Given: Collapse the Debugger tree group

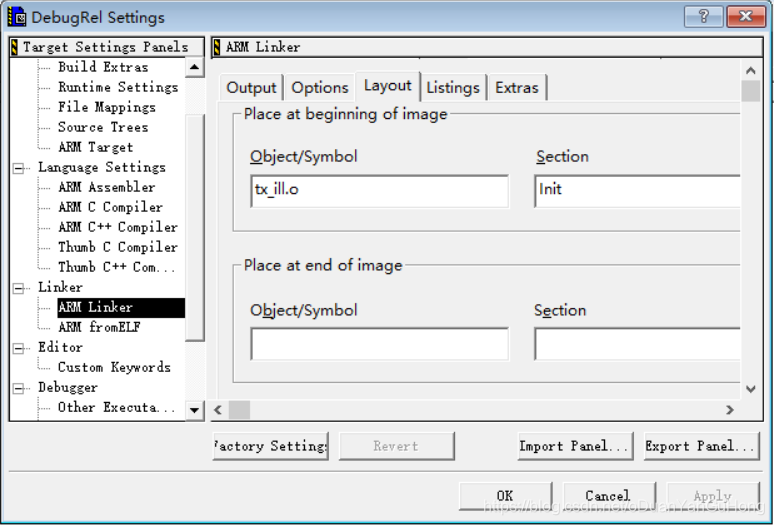Looking at the screenshot, I should click(18, 388).
